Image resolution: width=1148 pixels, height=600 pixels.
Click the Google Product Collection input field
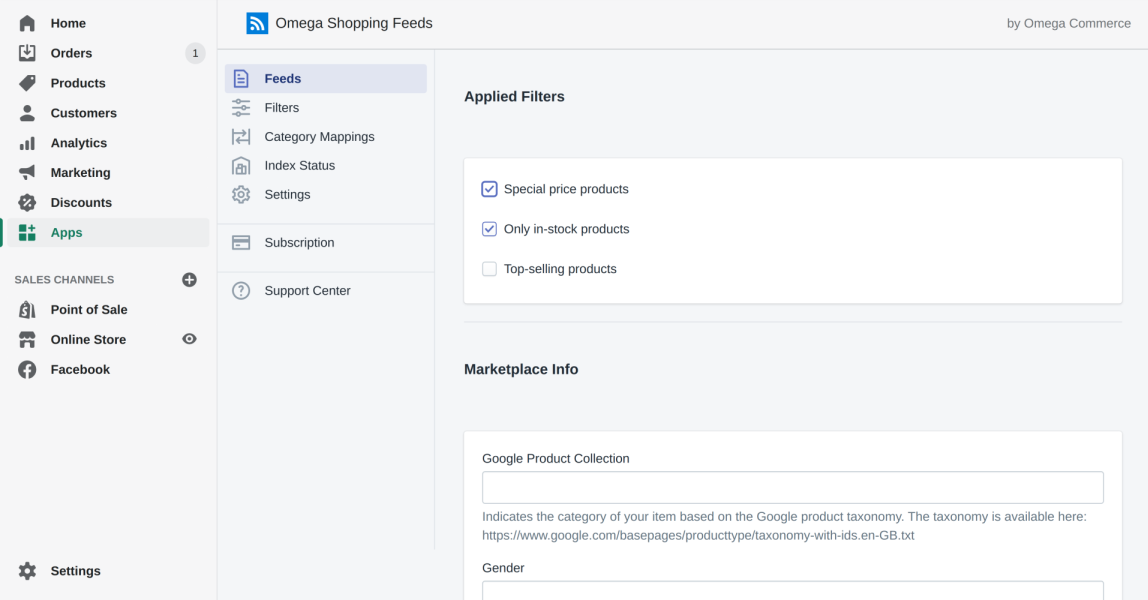coord(793,487)
